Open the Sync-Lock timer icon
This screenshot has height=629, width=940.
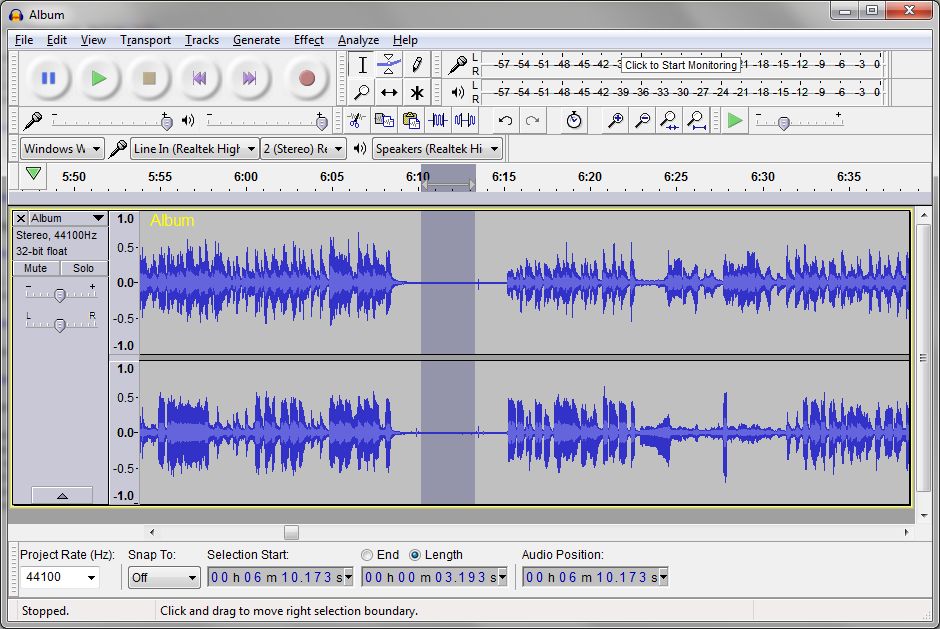(574, 121)
